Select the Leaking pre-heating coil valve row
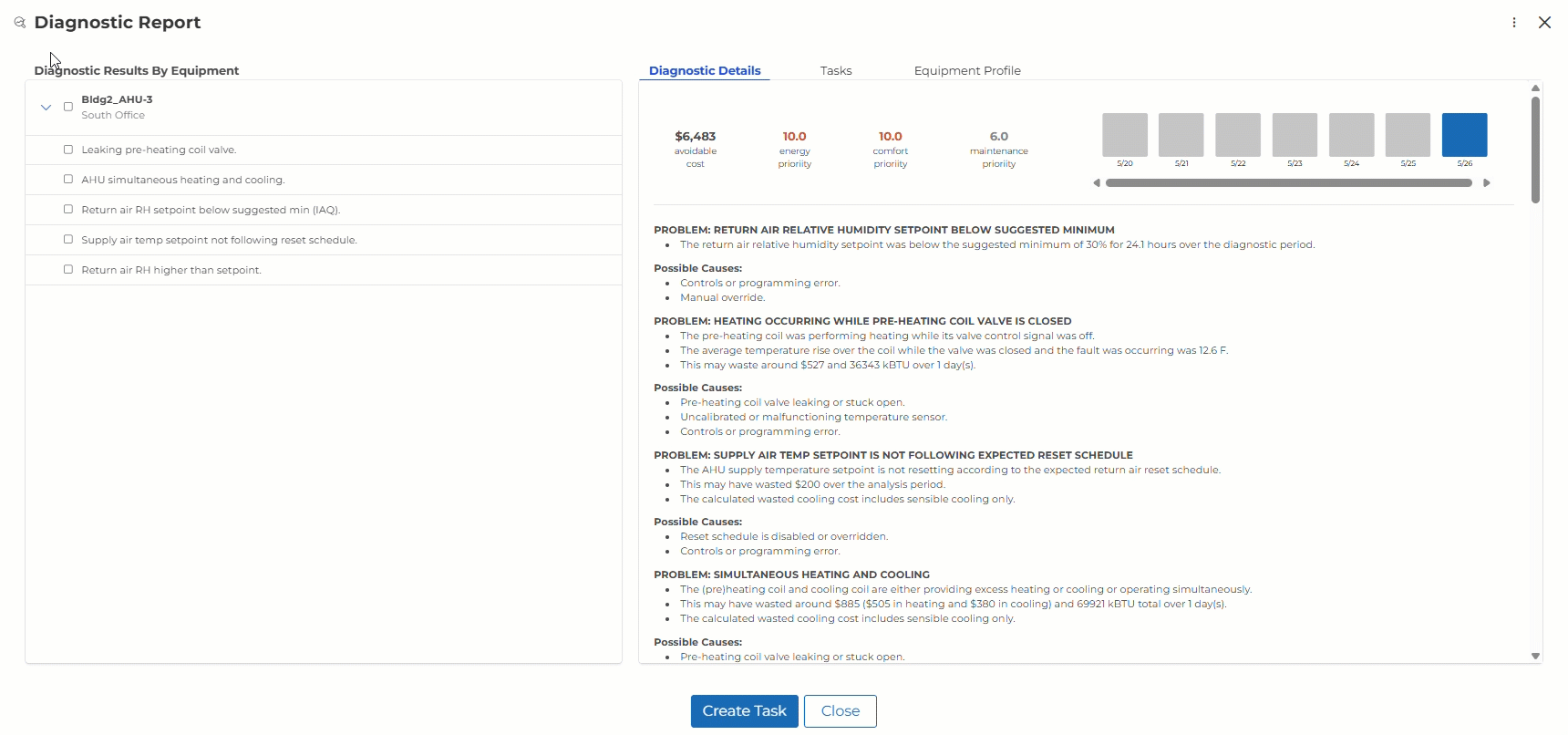The width and height of the screenshot is (1568, 735). click(324, 150)
